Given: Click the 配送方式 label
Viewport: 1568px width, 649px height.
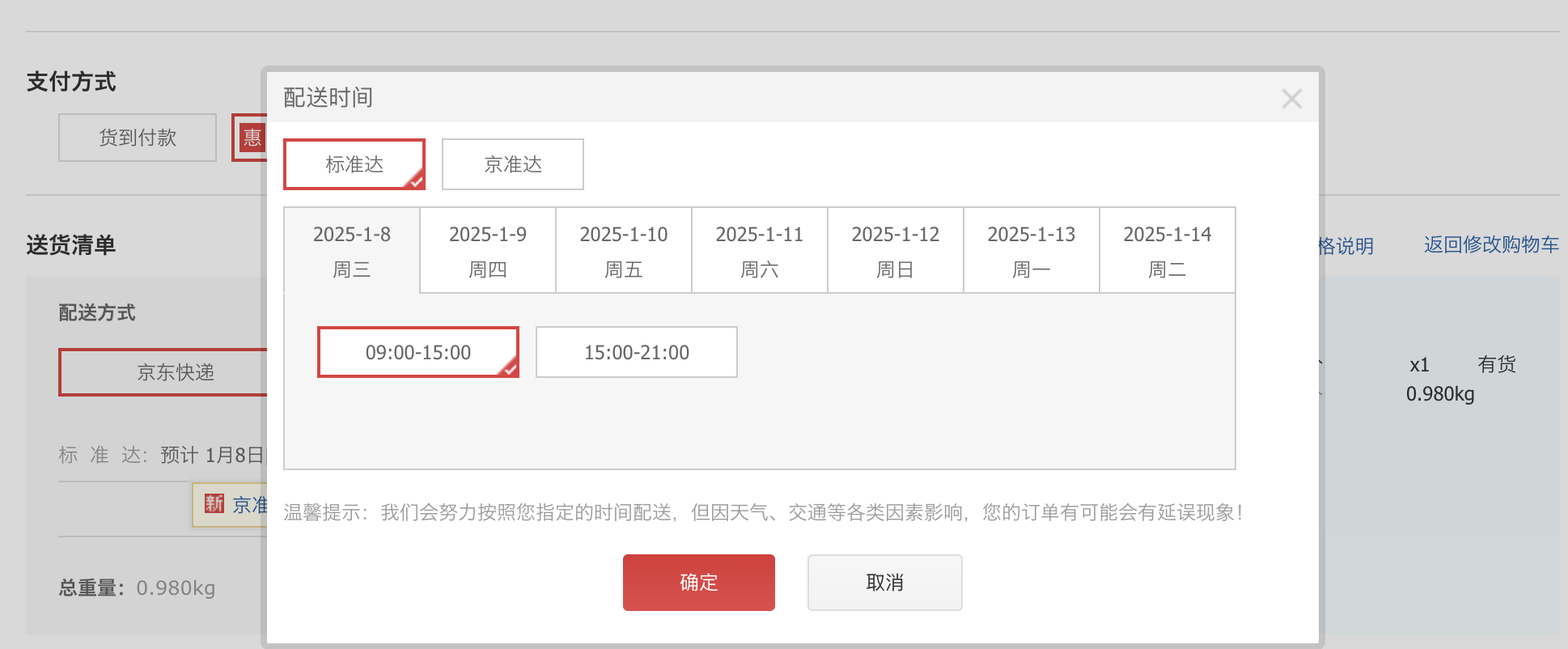Looking at the screenshot, I should click(97, 313).
